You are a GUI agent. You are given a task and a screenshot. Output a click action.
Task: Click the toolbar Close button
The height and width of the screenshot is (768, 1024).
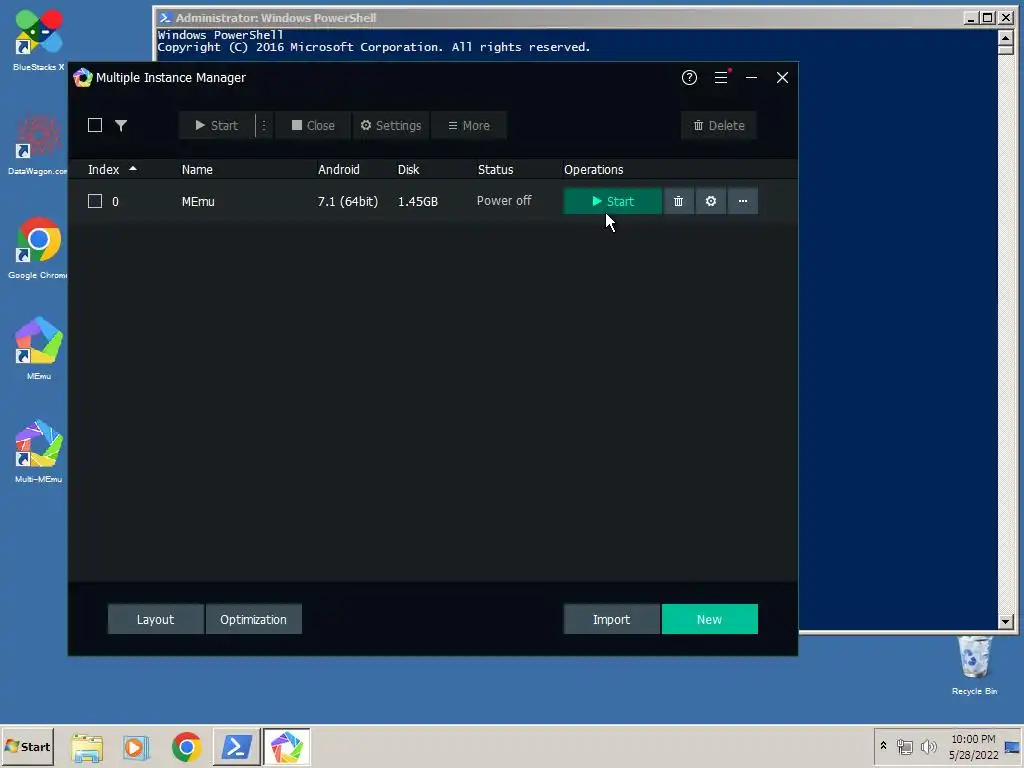coord(313,125)
